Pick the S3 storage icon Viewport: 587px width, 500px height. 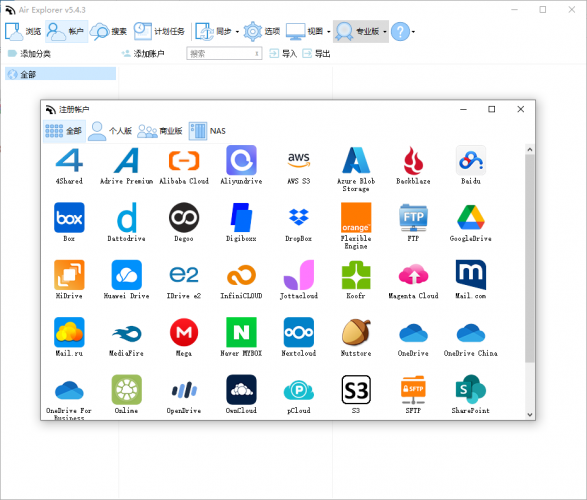pyautogui.click(x=356, y=390)
